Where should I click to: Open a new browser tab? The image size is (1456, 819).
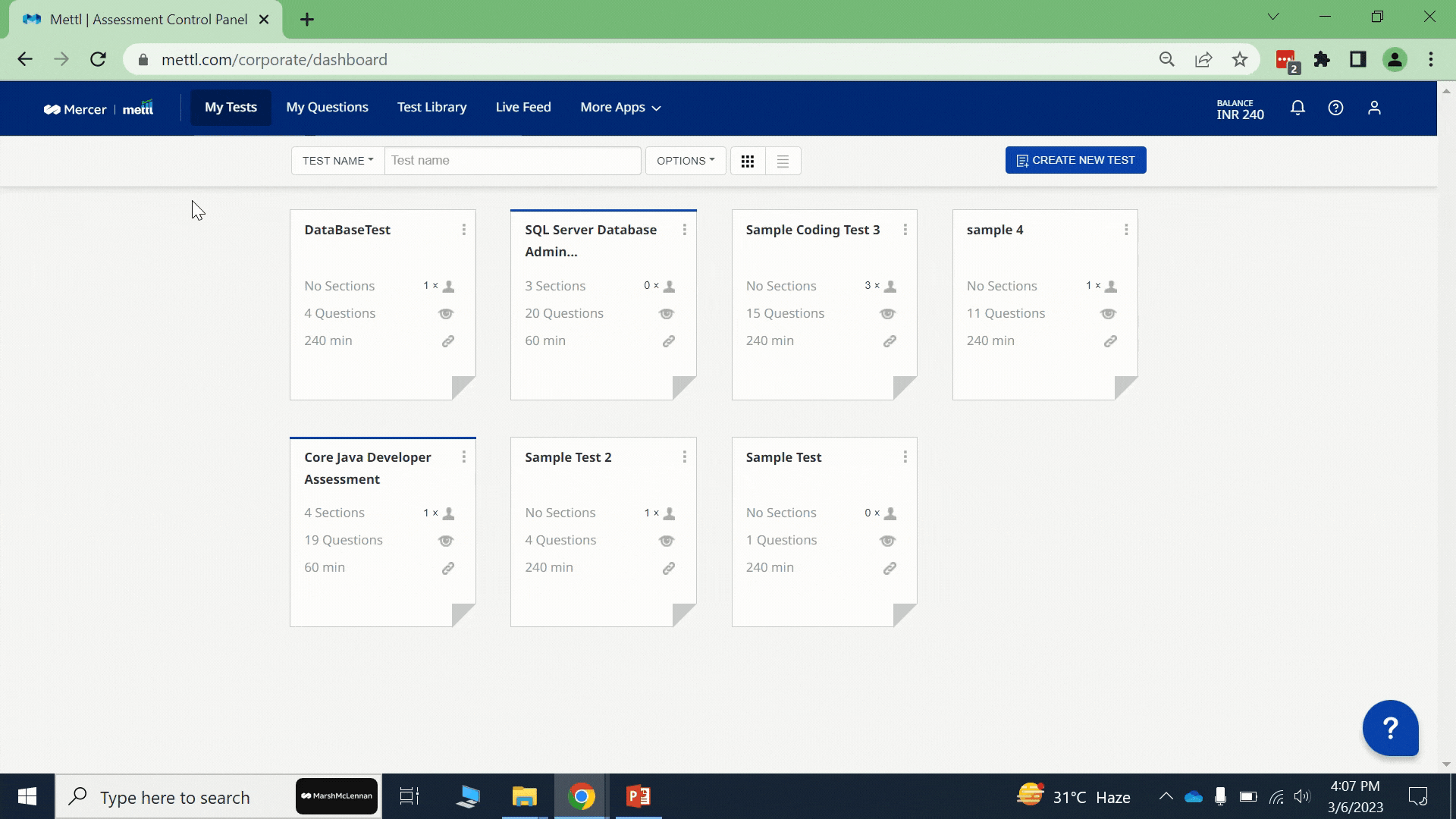point(307,20)
